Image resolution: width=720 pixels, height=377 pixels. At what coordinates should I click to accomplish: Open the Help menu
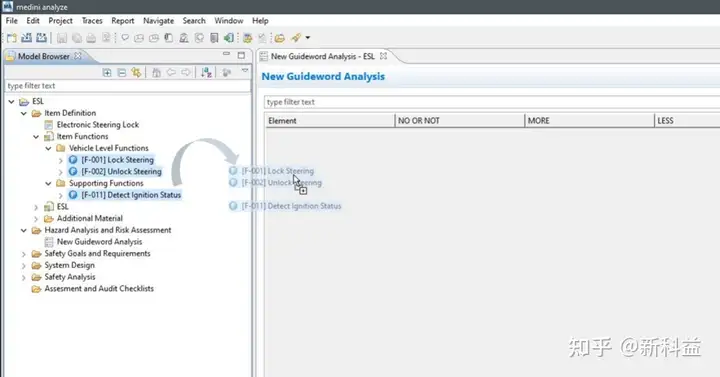click(260, 21)
